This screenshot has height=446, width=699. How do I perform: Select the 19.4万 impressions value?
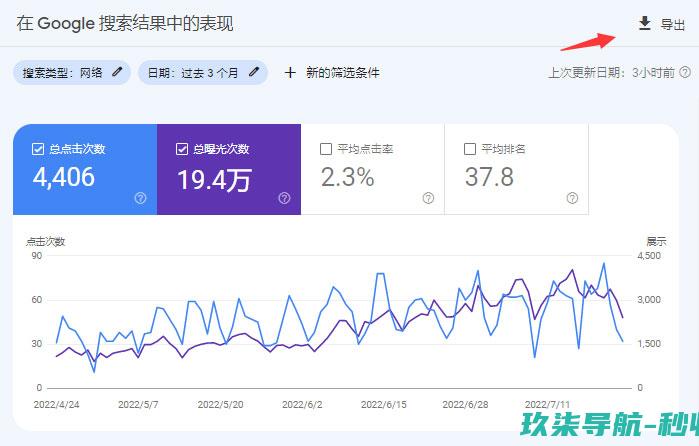[x=214, y=180]
